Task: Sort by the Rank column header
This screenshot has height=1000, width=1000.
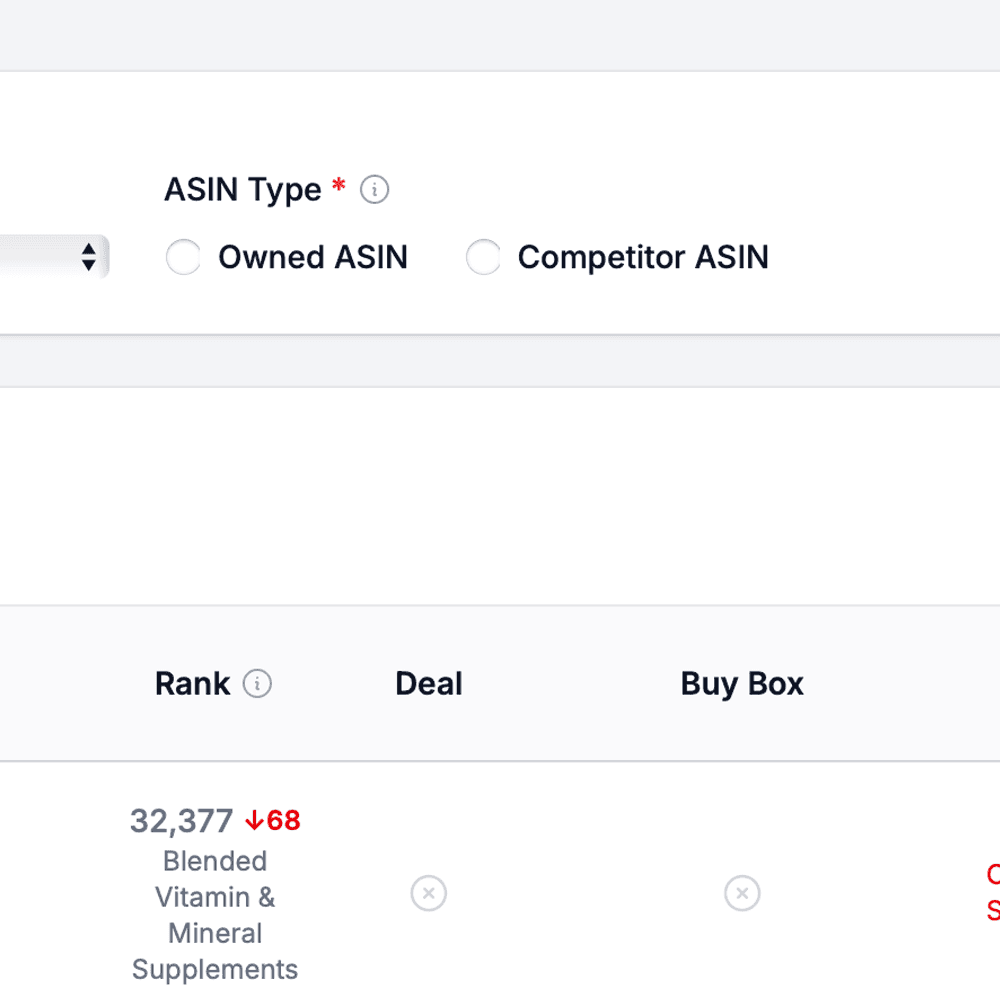Action: point(192,684)
